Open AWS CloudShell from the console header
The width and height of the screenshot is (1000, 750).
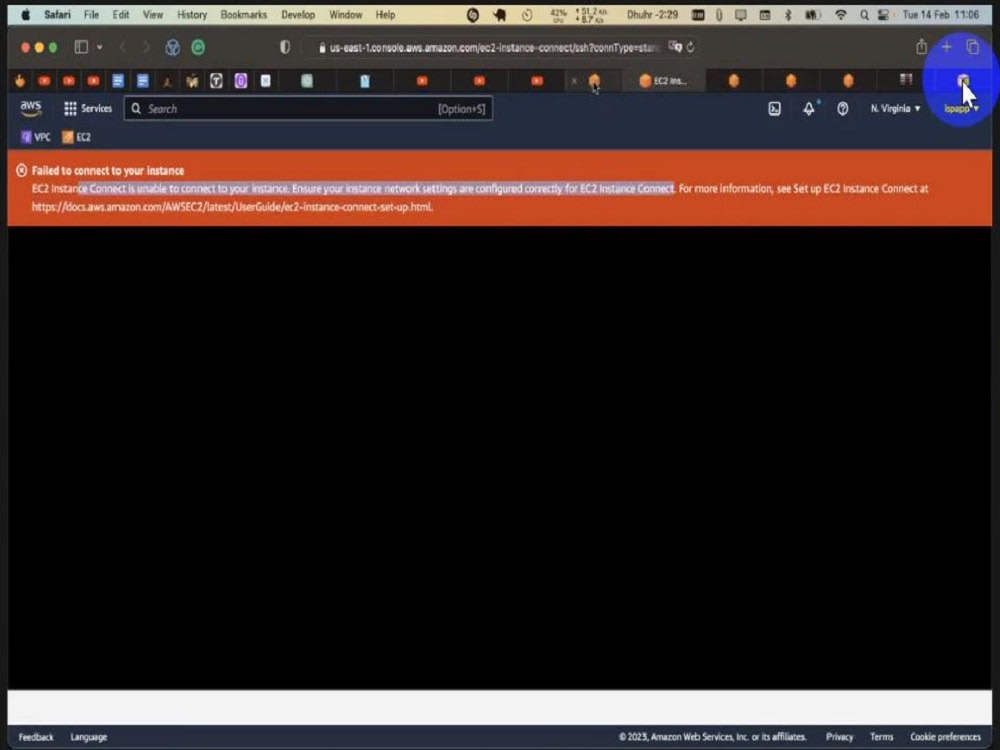click(x=774, y=108)
